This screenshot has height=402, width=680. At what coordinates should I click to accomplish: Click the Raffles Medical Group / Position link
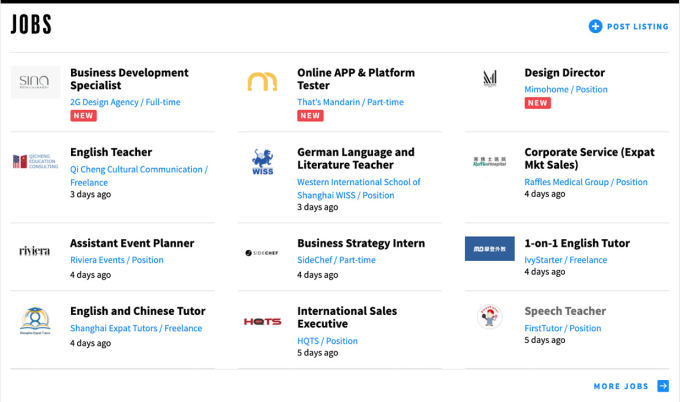tap(585, 182)
